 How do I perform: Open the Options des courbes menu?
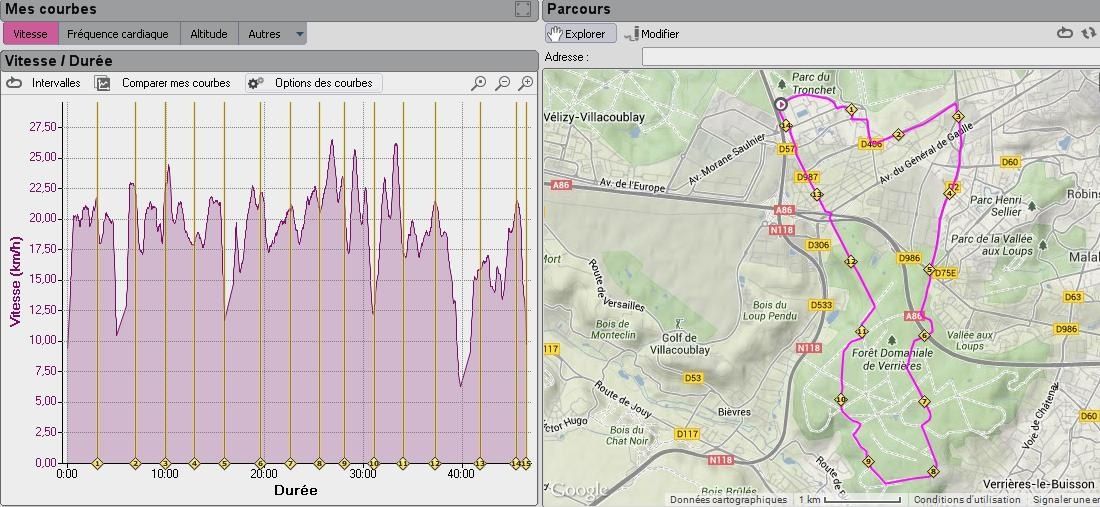(x=322, y=83)
